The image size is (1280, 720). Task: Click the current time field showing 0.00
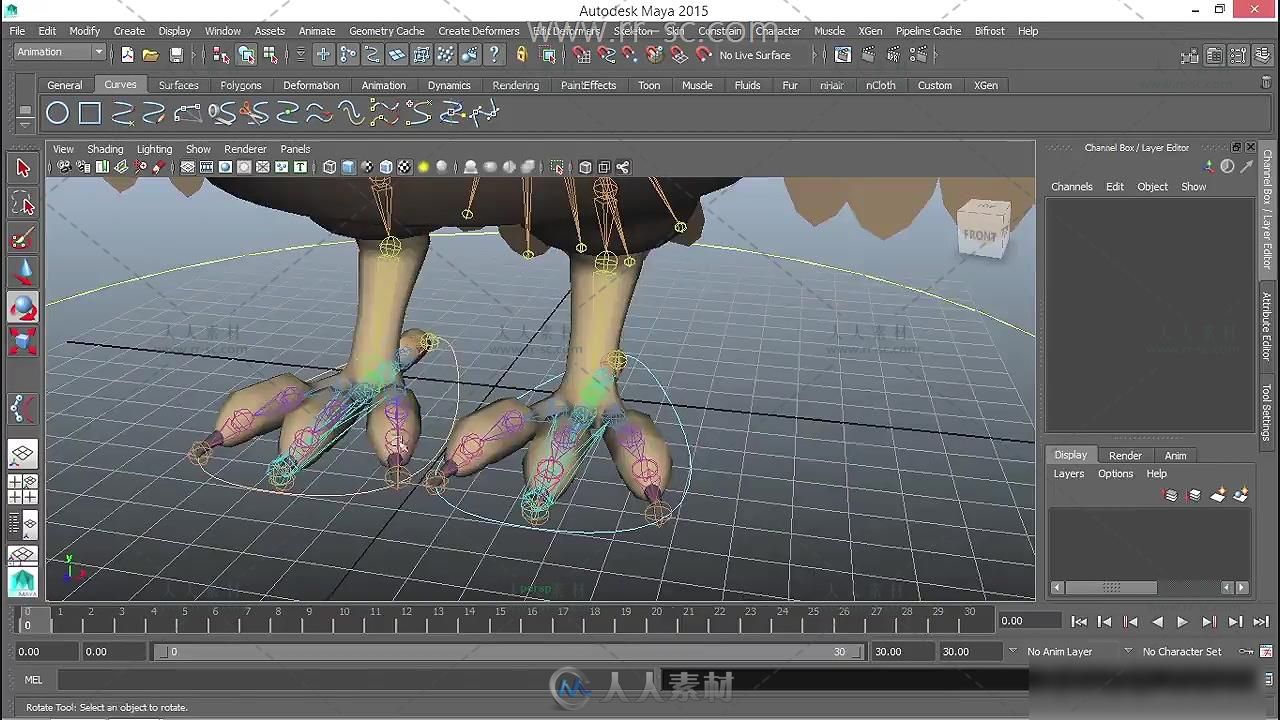coord(1029,621)
